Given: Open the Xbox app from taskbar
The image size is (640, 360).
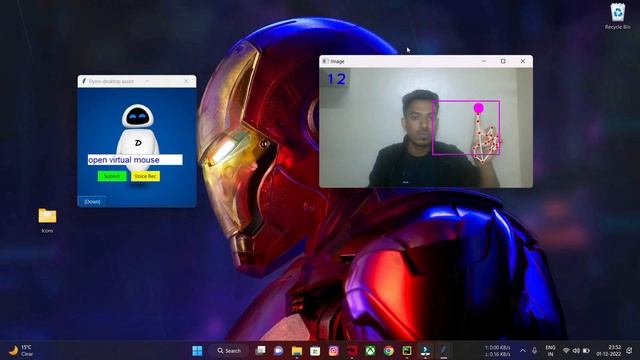Looking at the screenshot, I should pyautogui.click(x=370, y=351).
